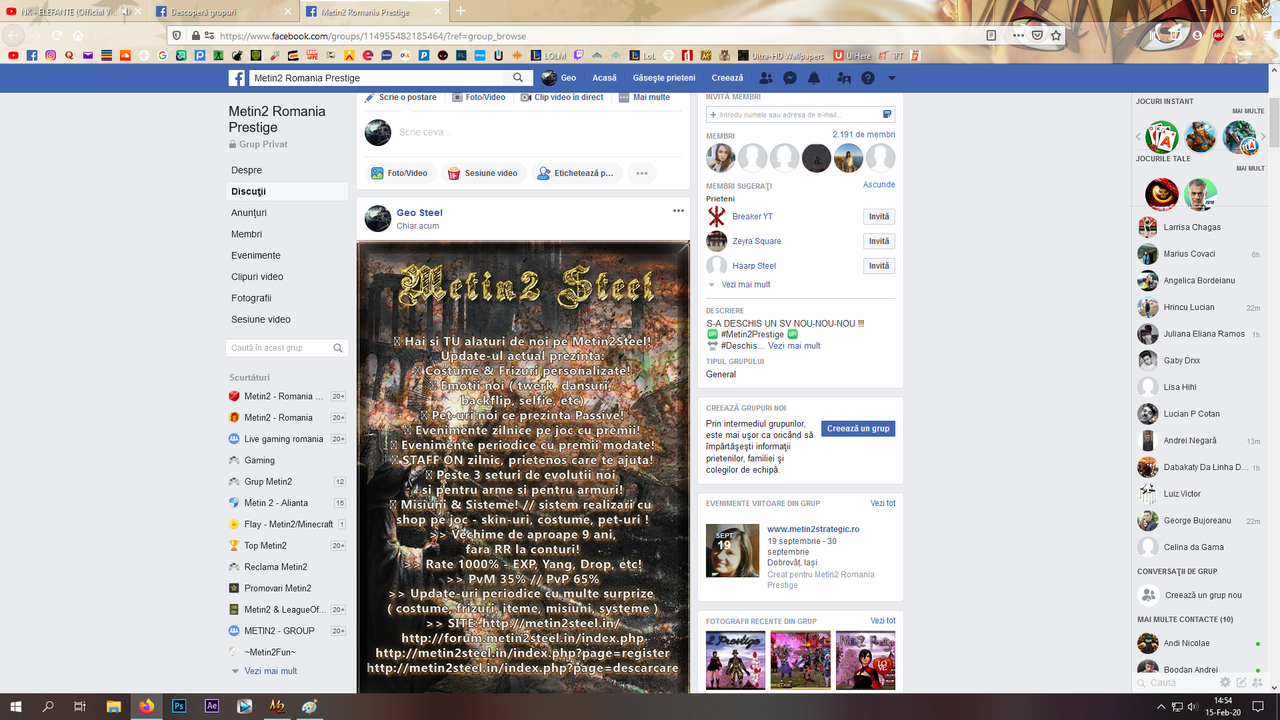This screenshot has width=1280, height=720.
Task: Open the Despre section of the group
Action: (247, 170)
